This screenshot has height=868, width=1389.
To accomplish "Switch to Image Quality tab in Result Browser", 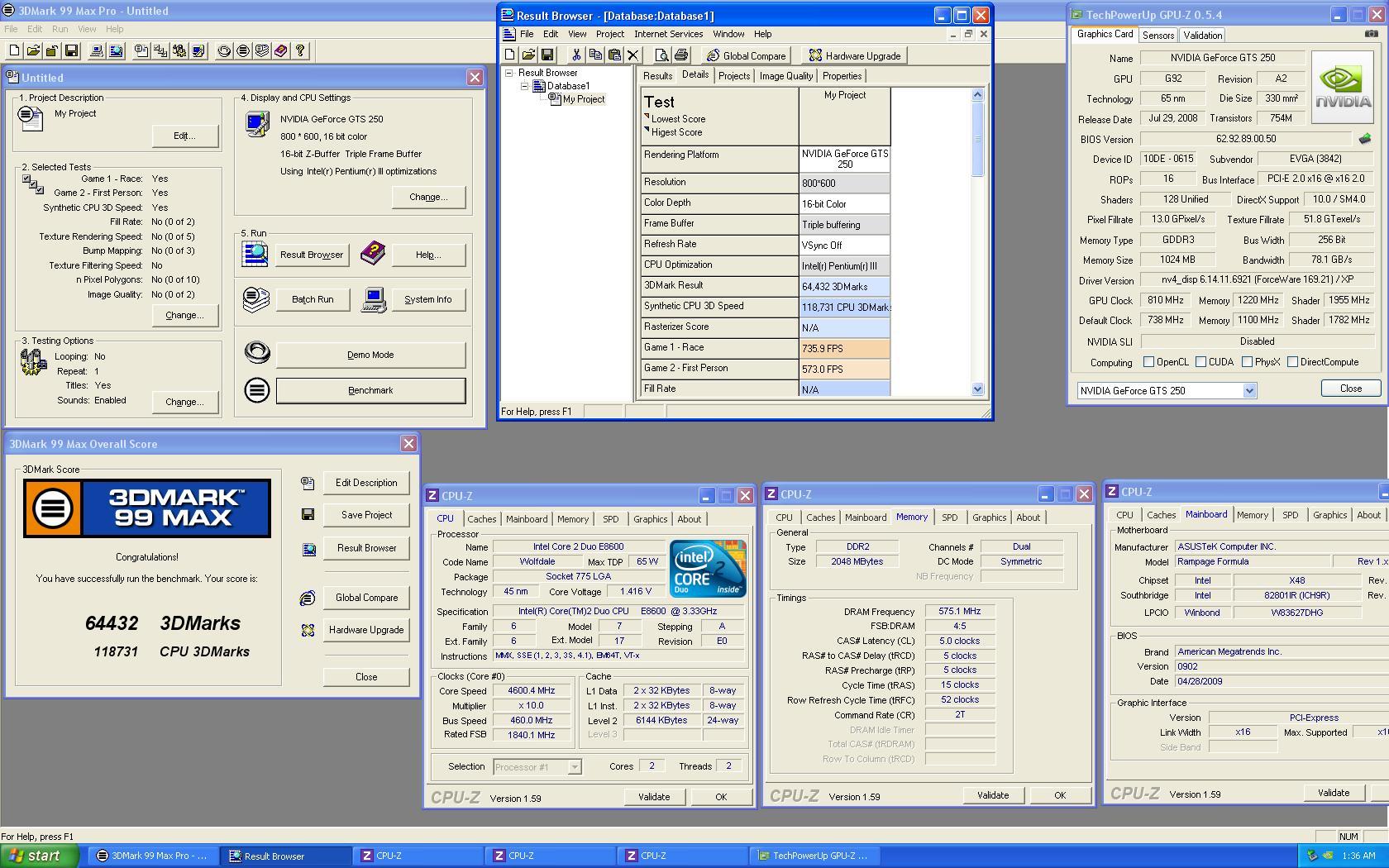I will coord(786,76).
